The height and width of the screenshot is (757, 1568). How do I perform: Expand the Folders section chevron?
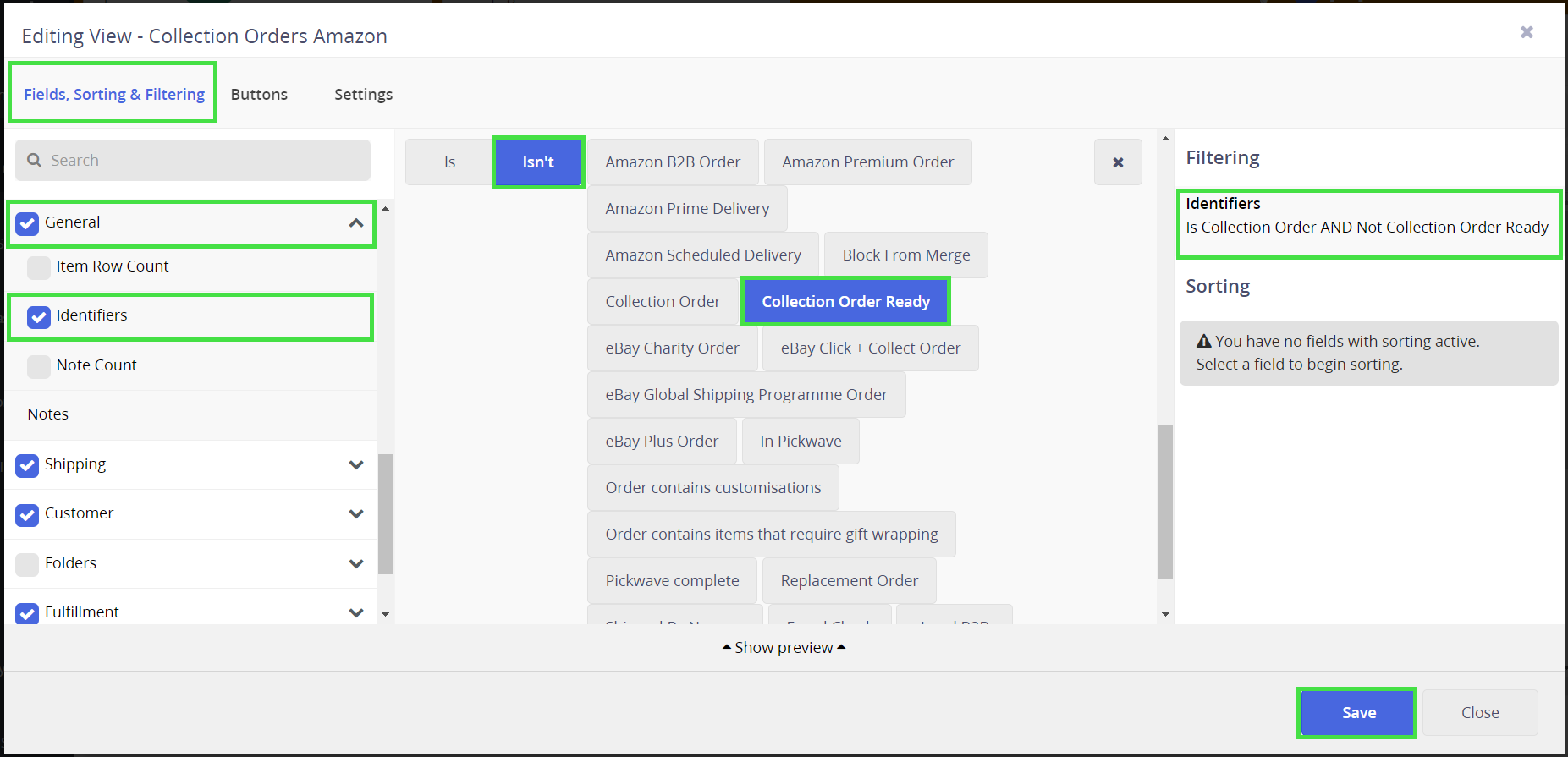[x=356, y=563]
